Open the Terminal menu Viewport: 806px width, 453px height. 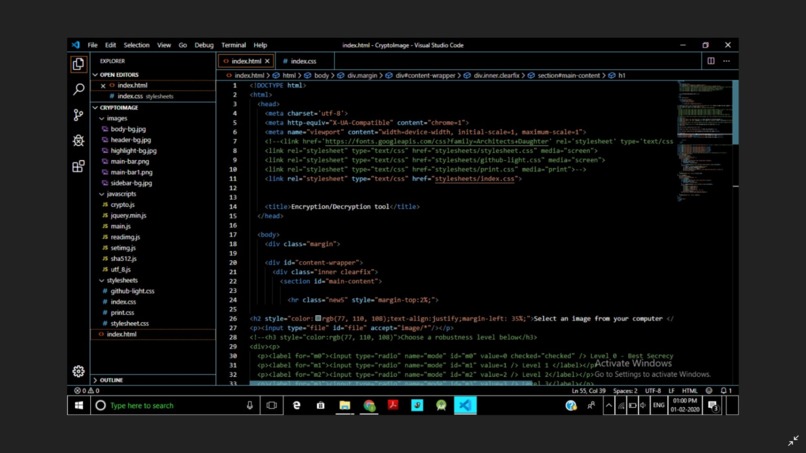(233, 45)
